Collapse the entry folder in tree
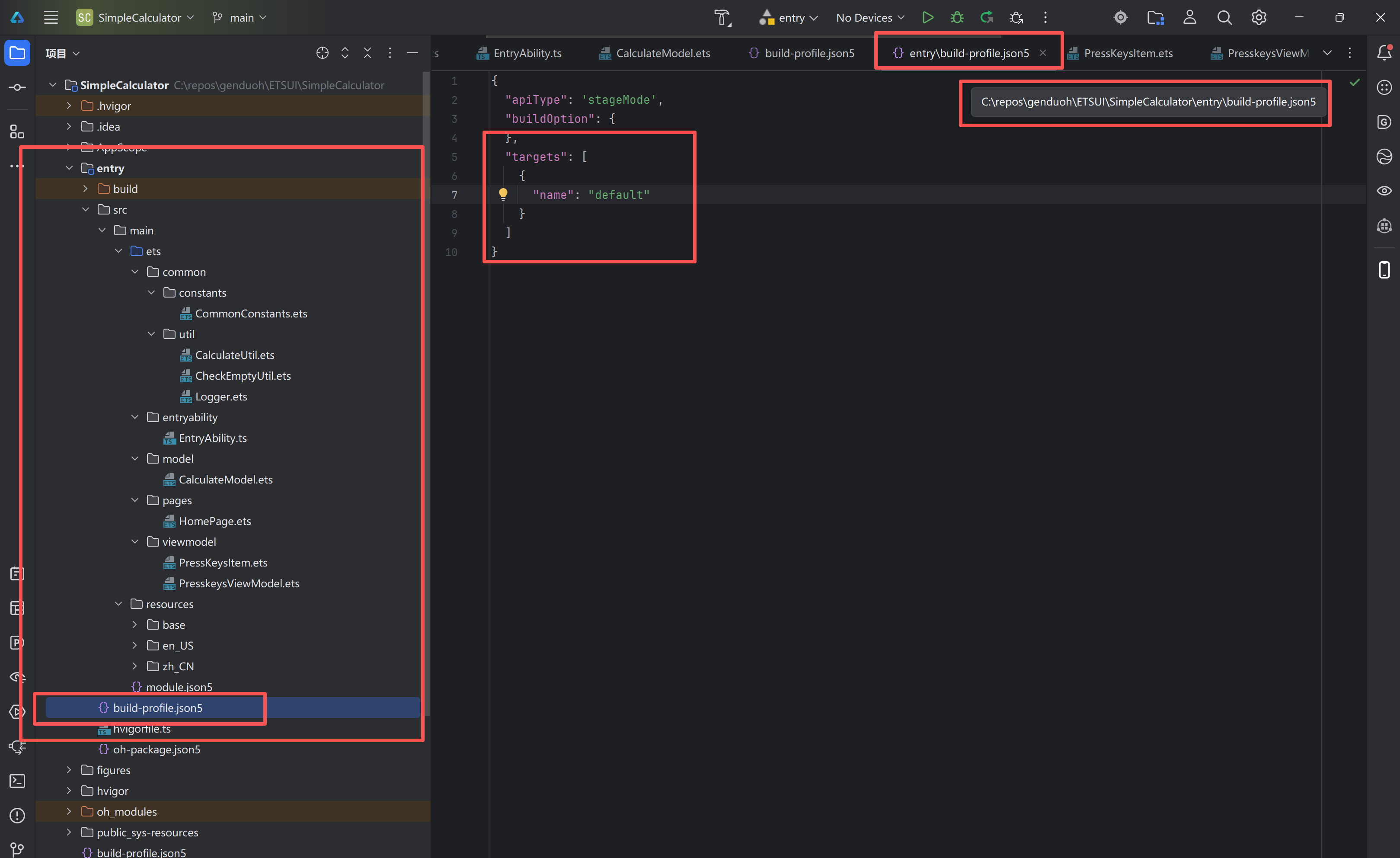This screenshot has height=858, width=1400. point(69,168)
